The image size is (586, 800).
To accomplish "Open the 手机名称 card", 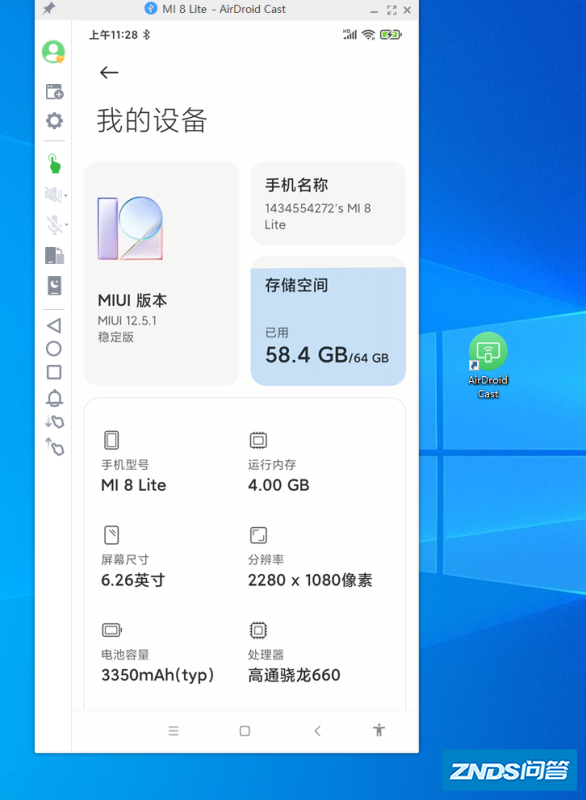I will [328, 203].
